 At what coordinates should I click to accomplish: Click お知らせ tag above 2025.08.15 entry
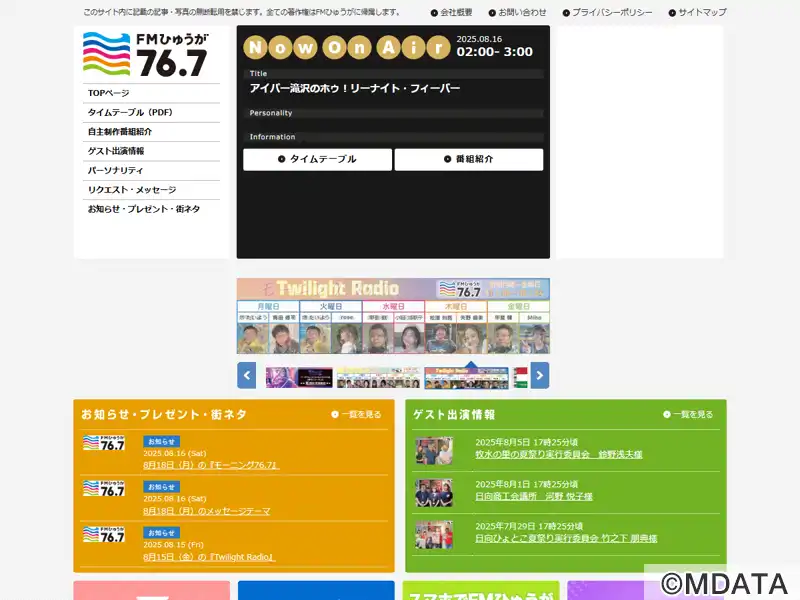161,533
